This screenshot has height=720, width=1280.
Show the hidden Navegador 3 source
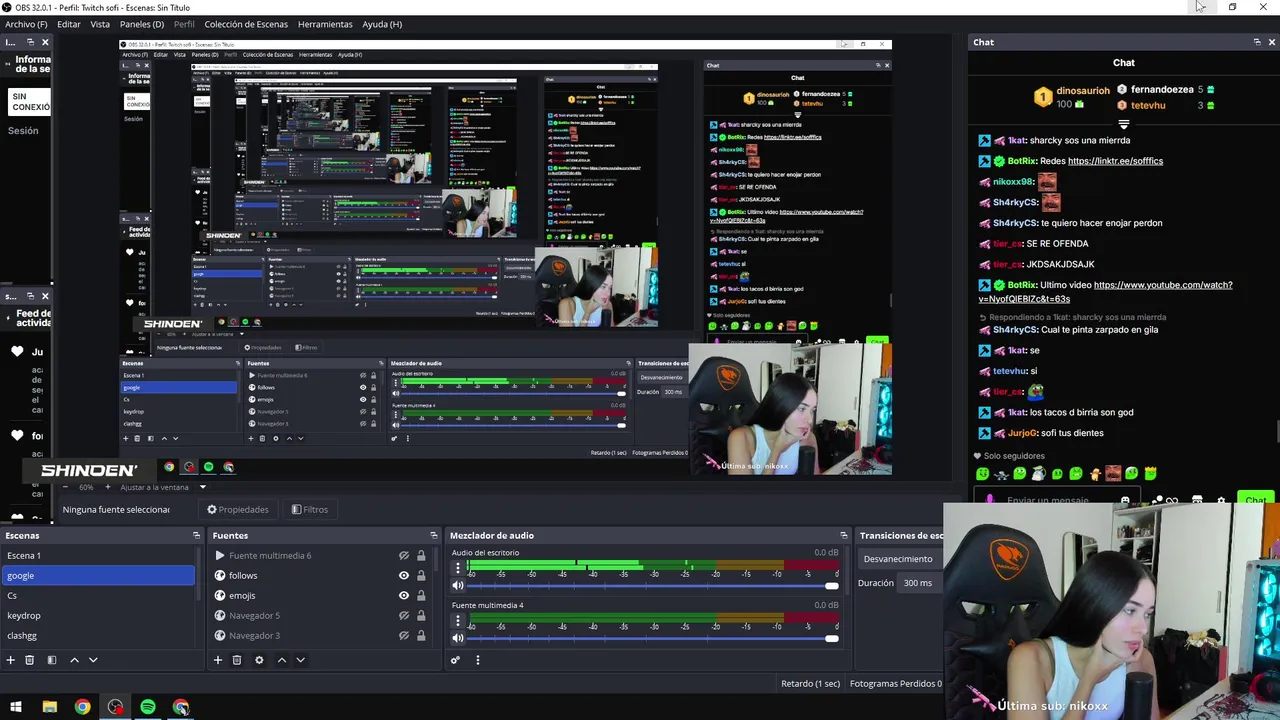(404, 636)
